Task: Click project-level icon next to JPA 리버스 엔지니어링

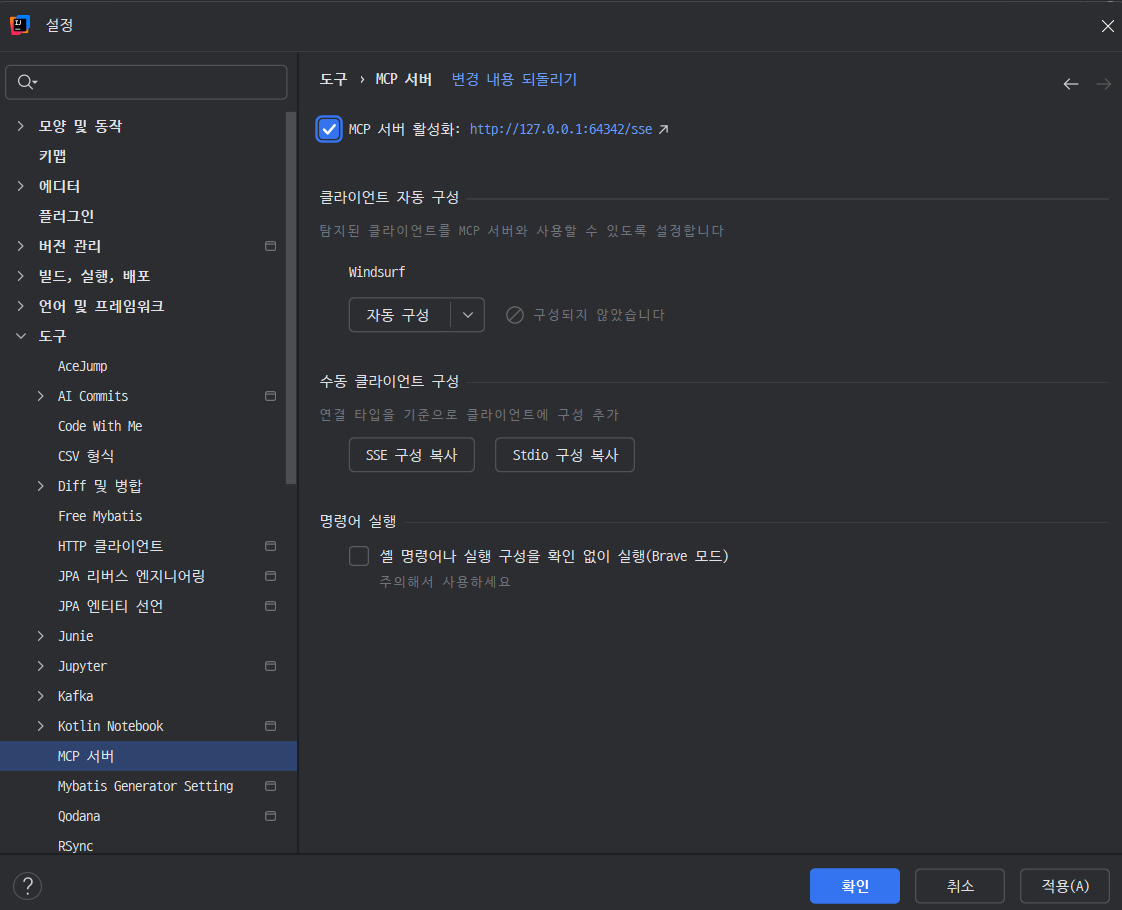Action: [x=270, y=577]
